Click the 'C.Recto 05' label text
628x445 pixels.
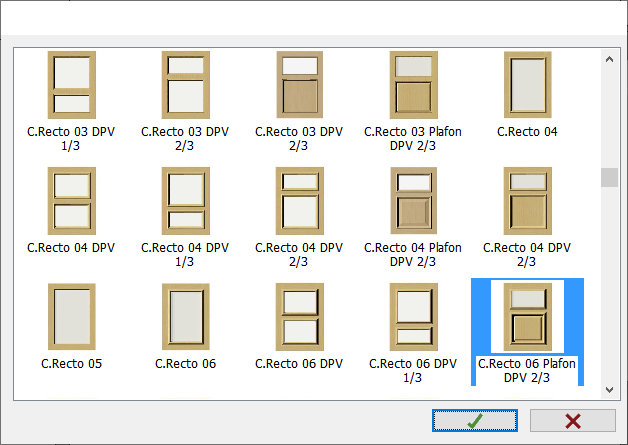[x=71, y=364]
